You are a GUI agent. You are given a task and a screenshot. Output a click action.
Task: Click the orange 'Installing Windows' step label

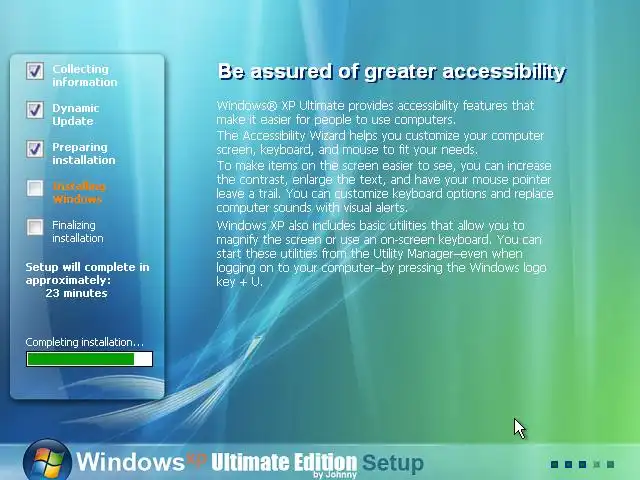click(79, 193)
